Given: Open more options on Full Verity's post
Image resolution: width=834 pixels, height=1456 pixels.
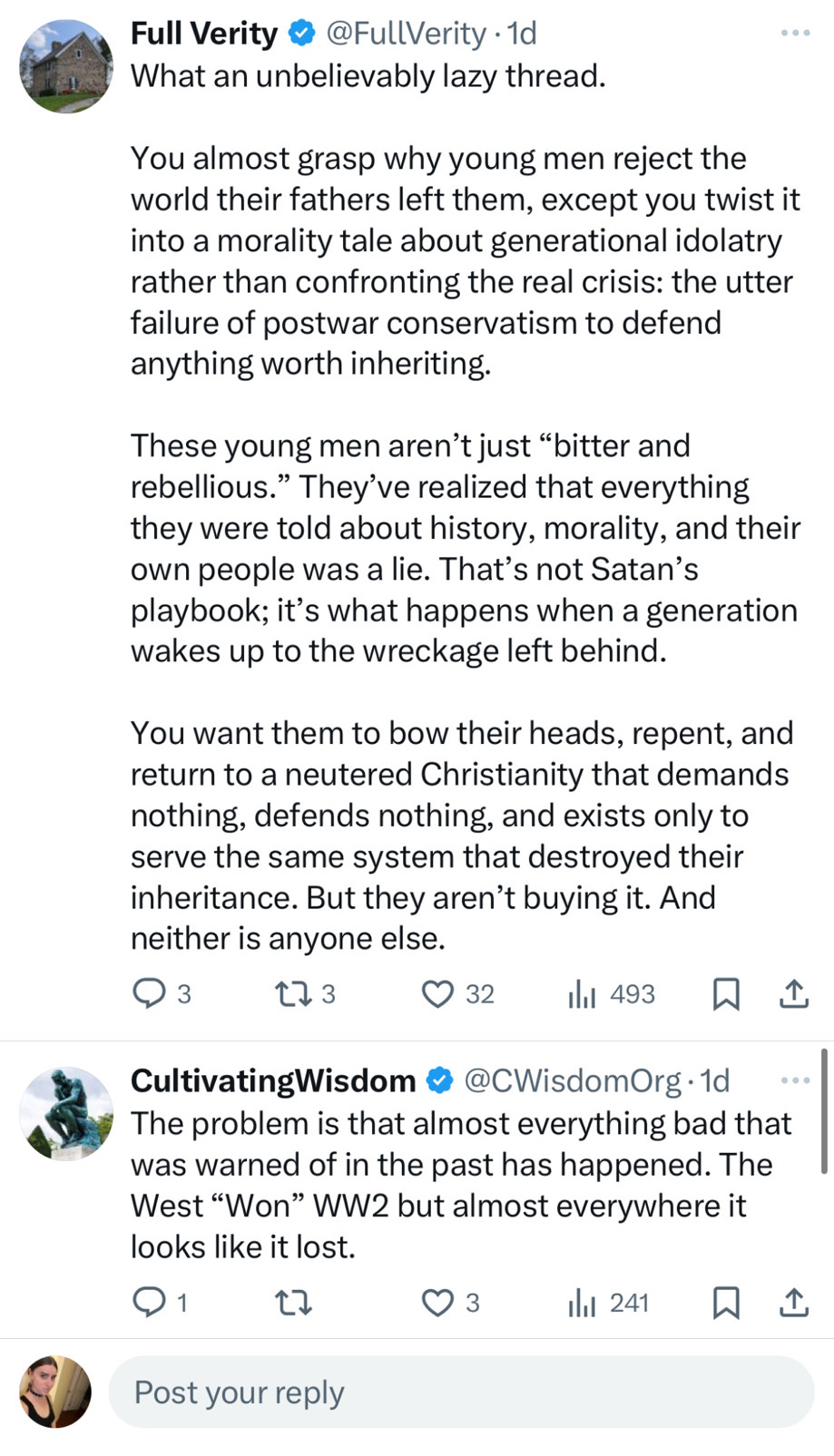Looking at the screenshot, I should tap(795, 34).
